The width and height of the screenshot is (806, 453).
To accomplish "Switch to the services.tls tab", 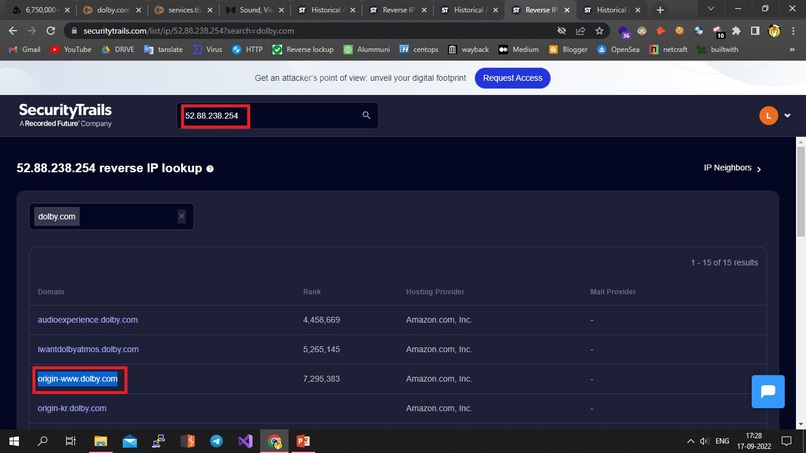I will point(183,10).
